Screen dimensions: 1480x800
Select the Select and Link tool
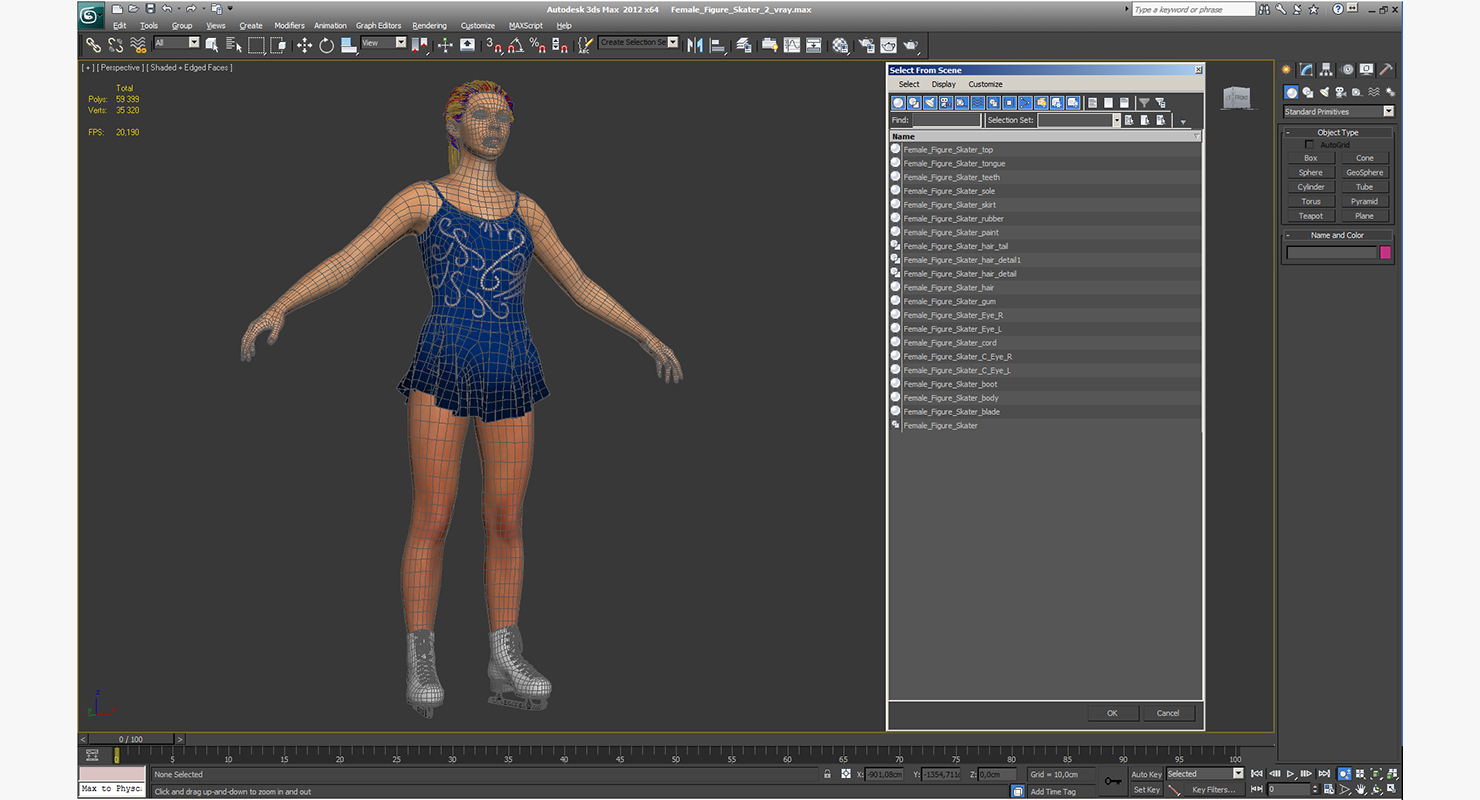click(x=93, y=44)
